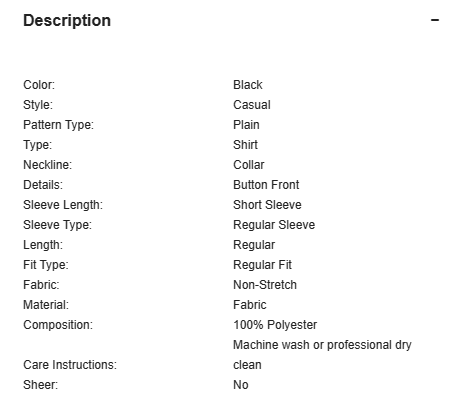The height and width of the screenshot is (409, 465).
Task: Click the Regular Sleeve value
Action: point(274,225)
